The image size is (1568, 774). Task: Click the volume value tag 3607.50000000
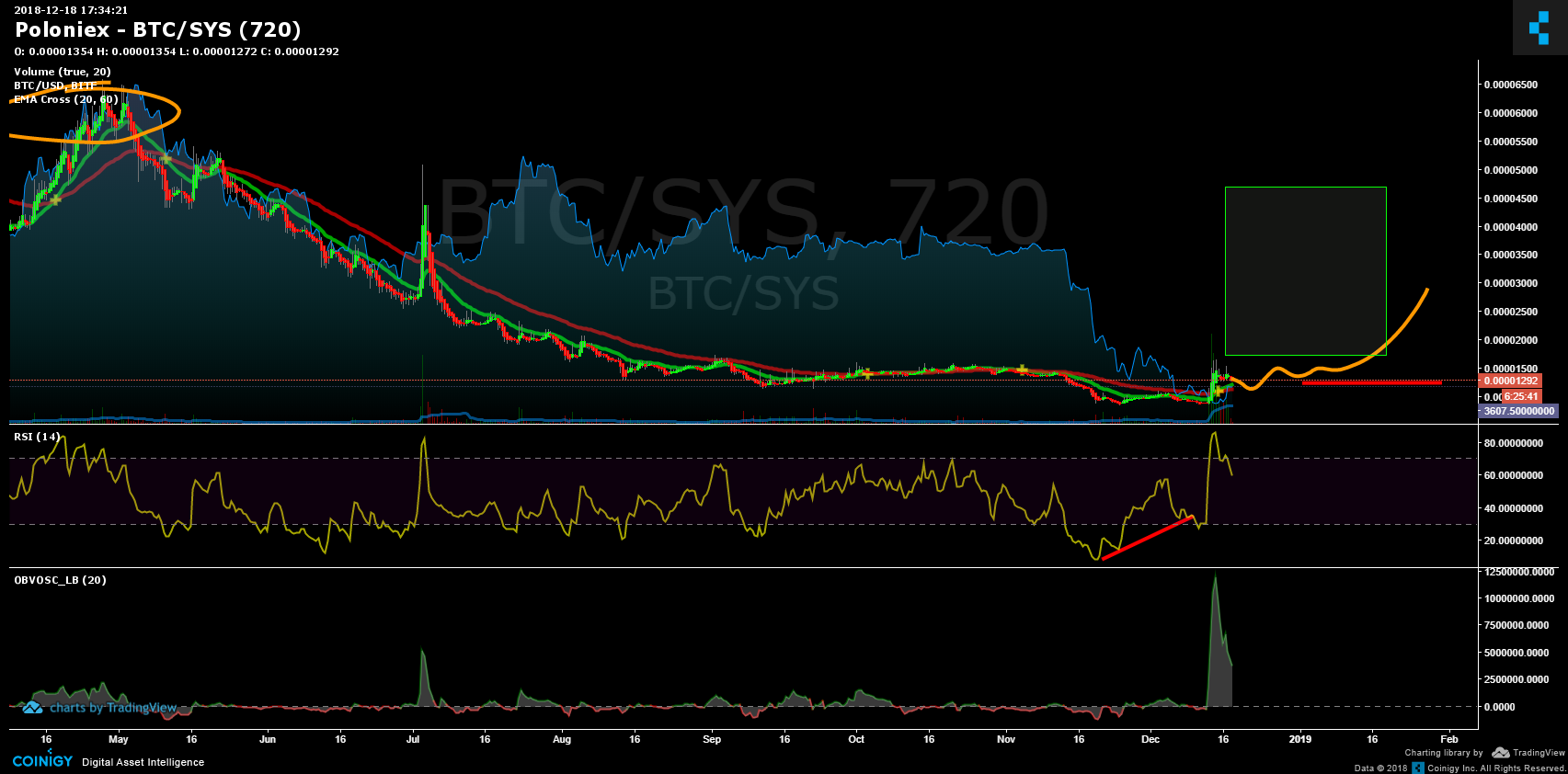pos(1518,411)
